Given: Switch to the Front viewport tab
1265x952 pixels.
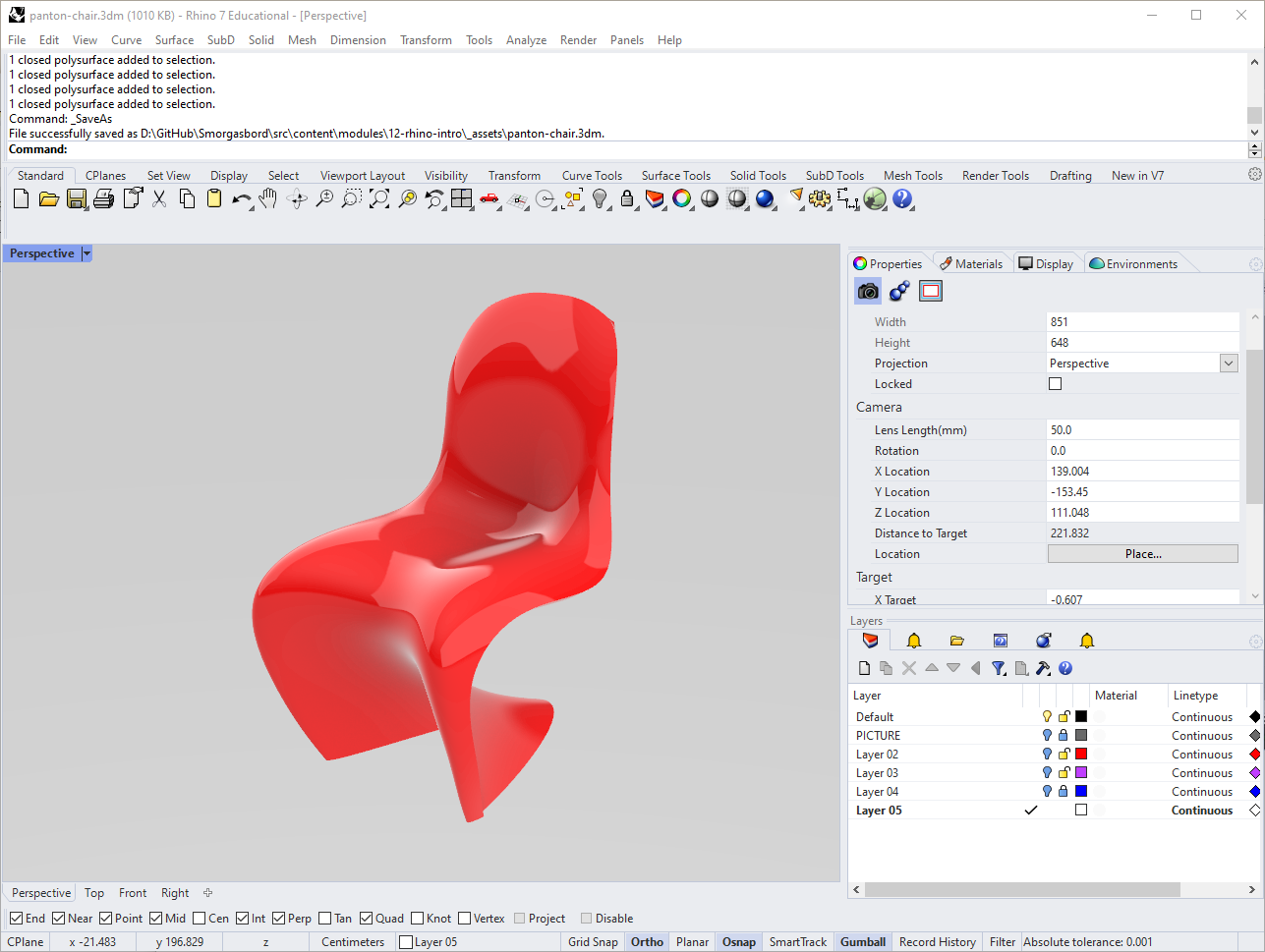Looking at the screenshot, I should pos(133,893).
